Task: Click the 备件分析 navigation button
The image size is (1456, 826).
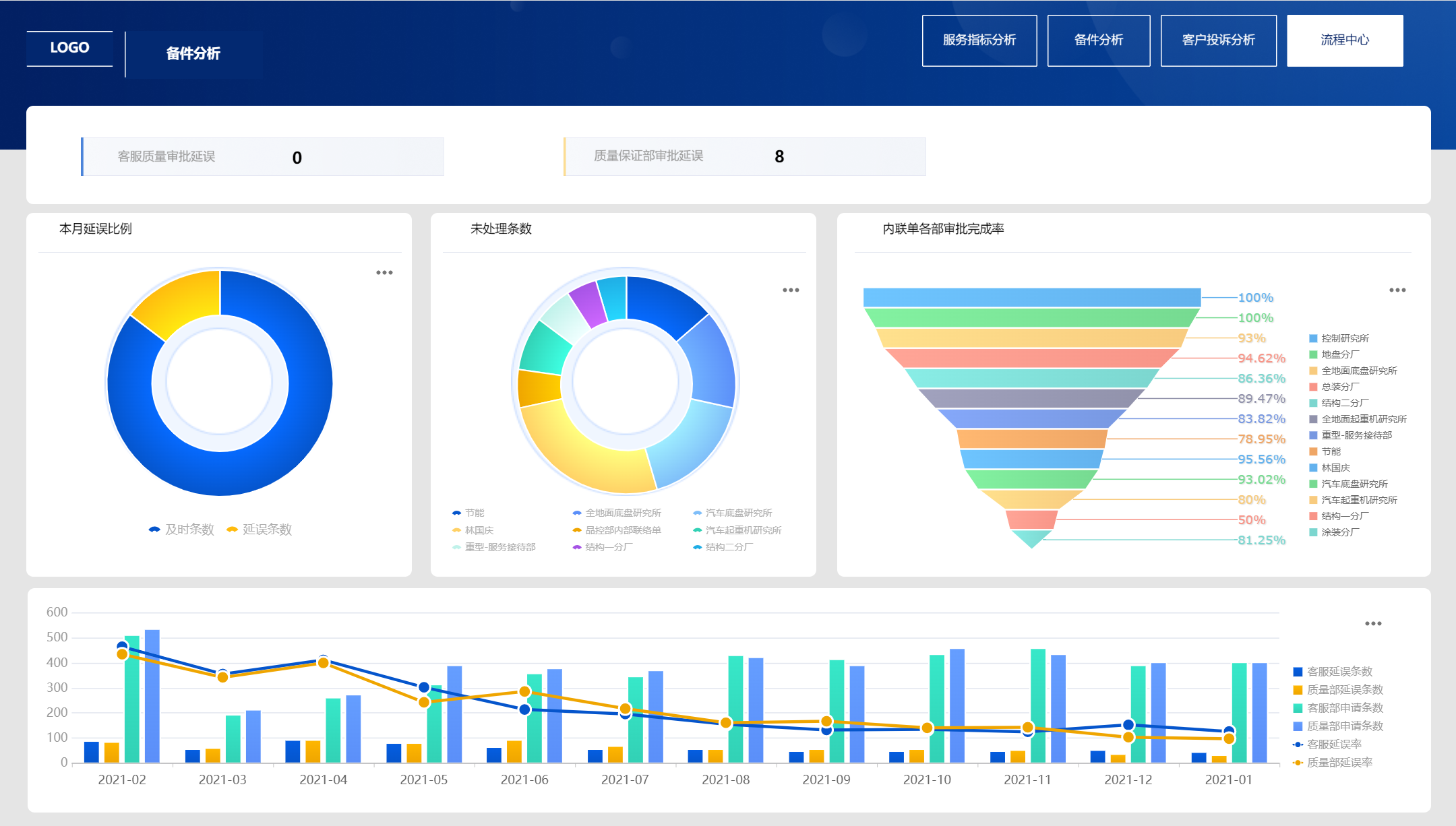Action: pos(1098,40)
